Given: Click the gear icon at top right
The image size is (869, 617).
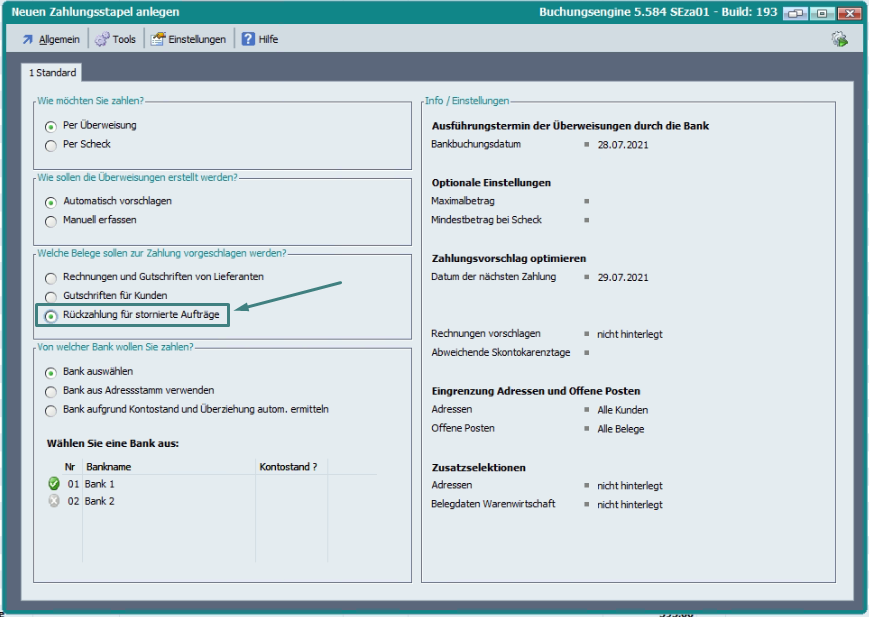Looking at the screenshot, I should [x=839, y=39].
